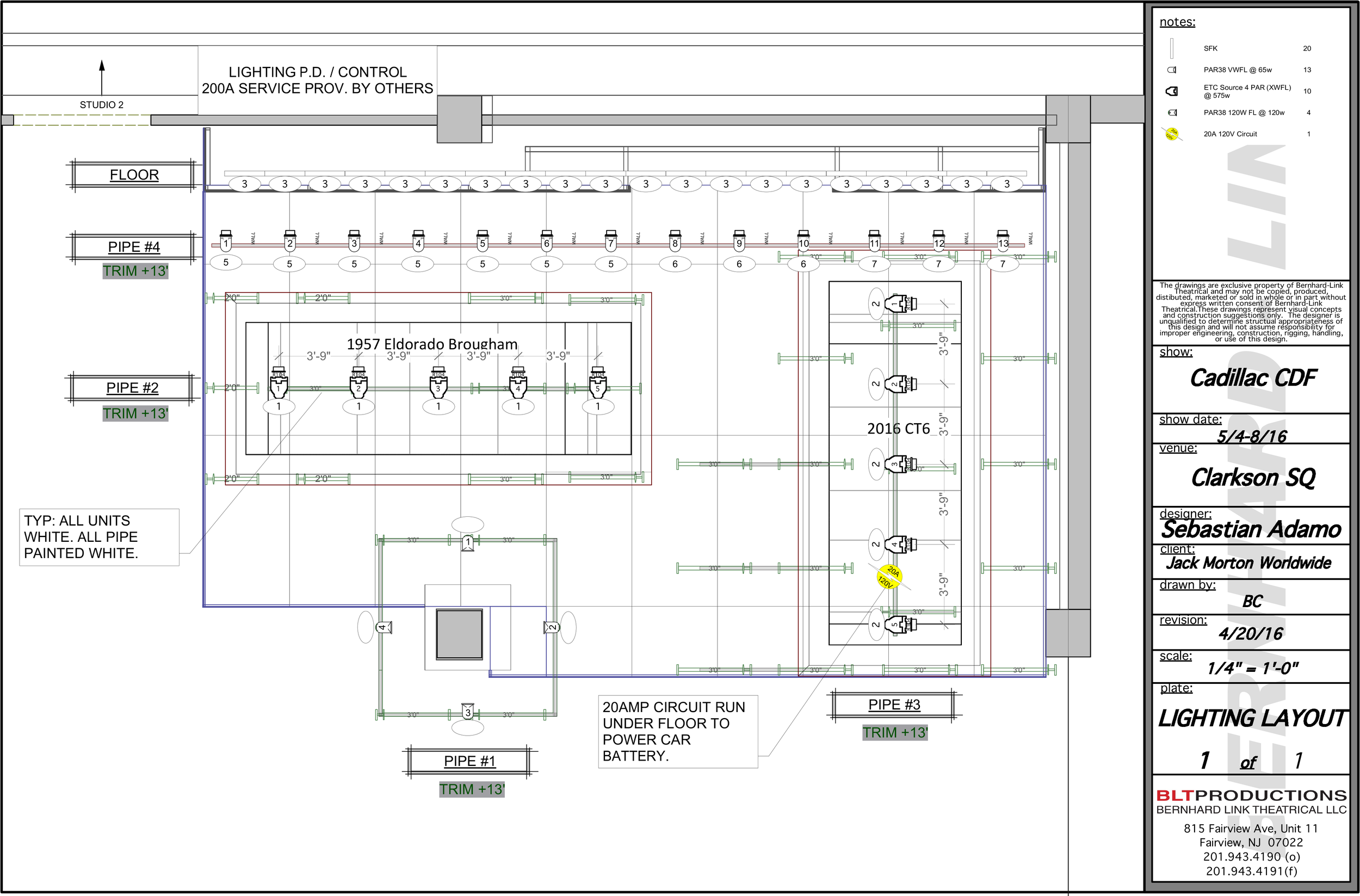1360x896 pixels.
Task: Click TRIM +13' under PIPE #4
Action: pyautogui.click(x=135, y=271)
